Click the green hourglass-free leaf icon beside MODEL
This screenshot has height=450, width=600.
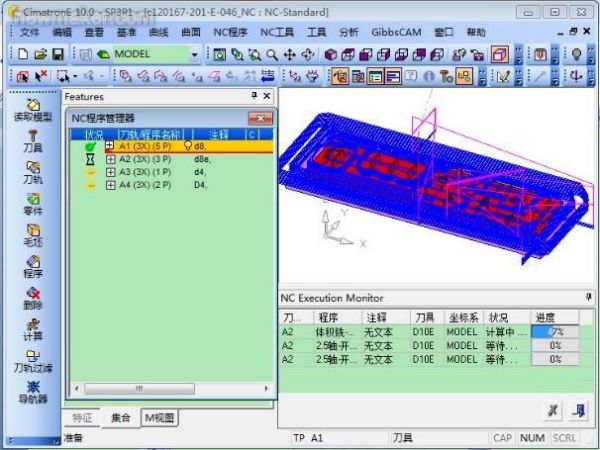[103, 54]
